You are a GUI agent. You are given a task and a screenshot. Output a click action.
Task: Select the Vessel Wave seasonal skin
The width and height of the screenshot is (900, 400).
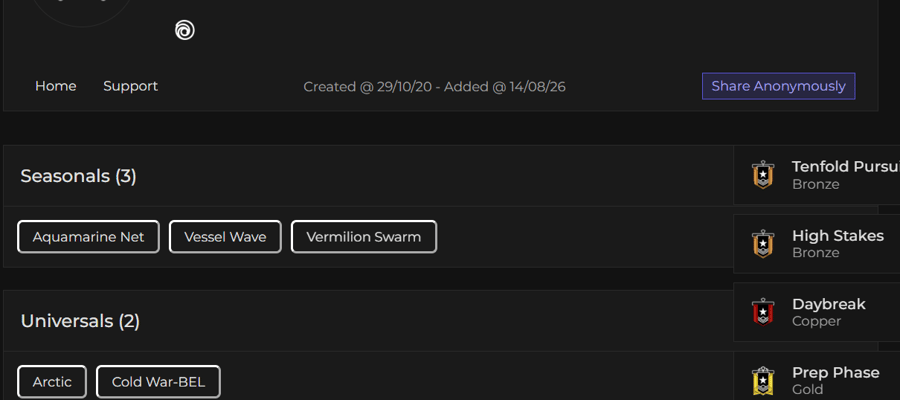225,236
